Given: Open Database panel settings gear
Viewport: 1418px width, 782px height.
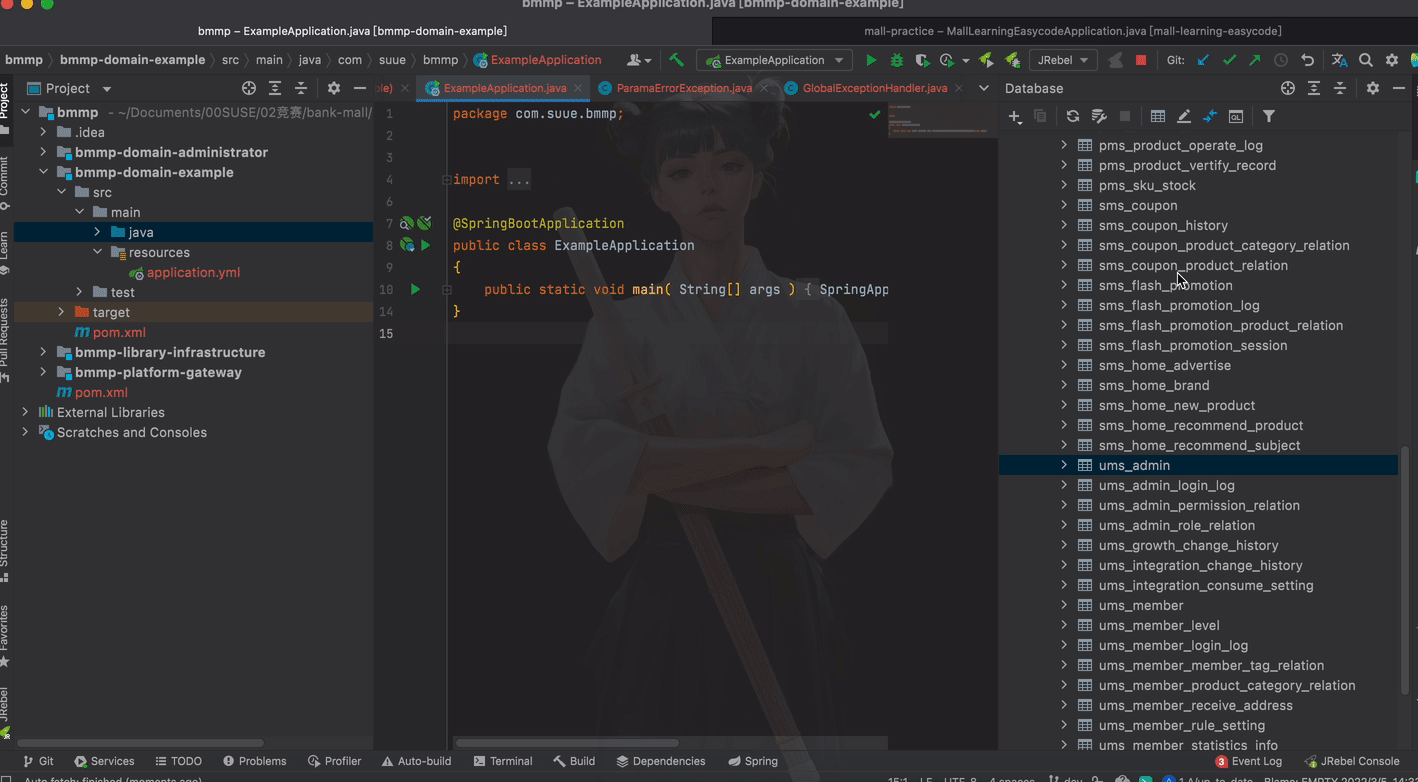Looking at the screenshot, I should (1373, 88).
